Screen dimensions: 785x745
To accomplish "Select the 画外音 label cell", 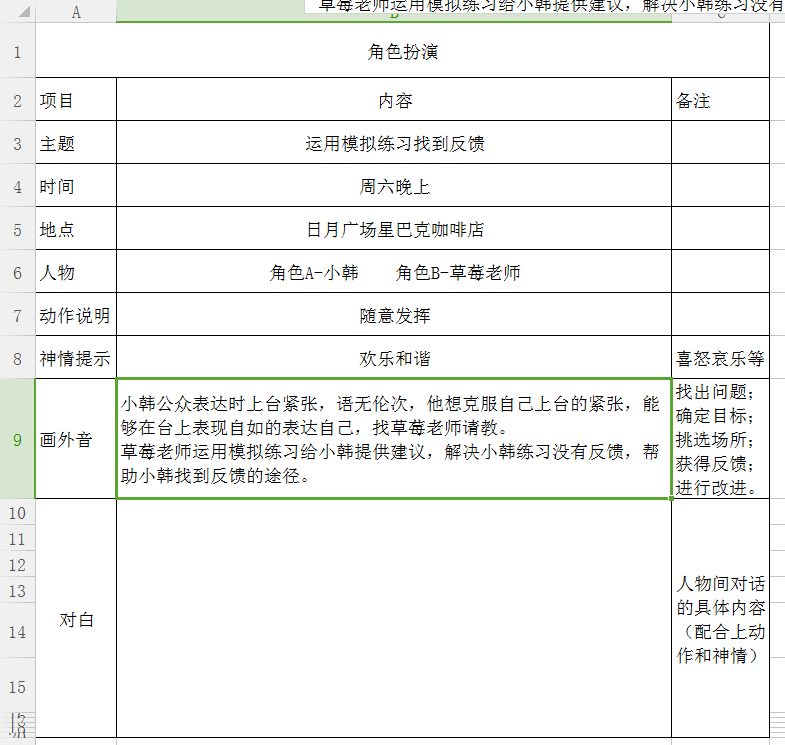I will click(76, 439).
